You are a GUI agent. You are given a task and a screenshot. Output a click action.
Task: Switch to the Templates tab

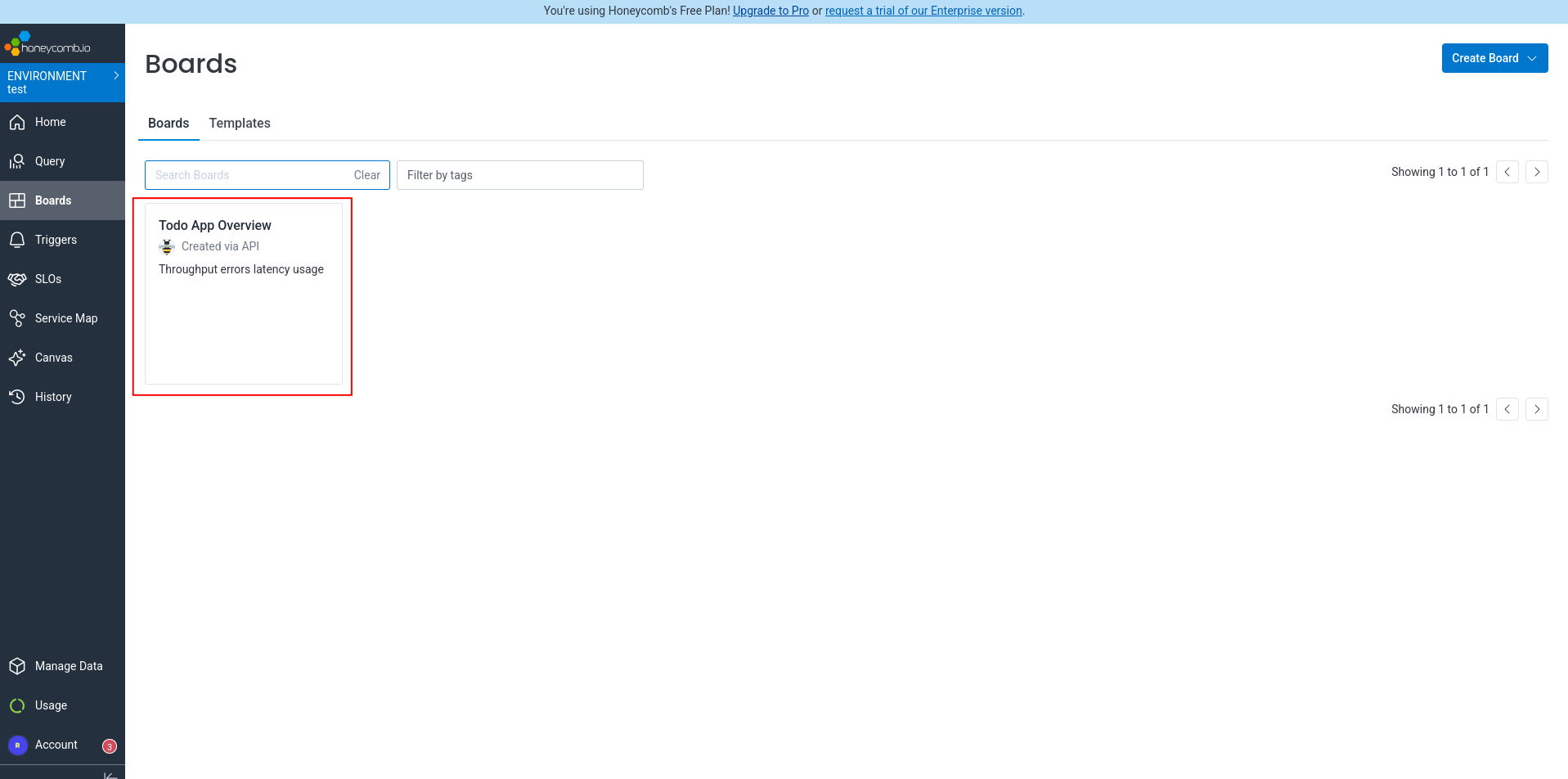coord(240,123)
